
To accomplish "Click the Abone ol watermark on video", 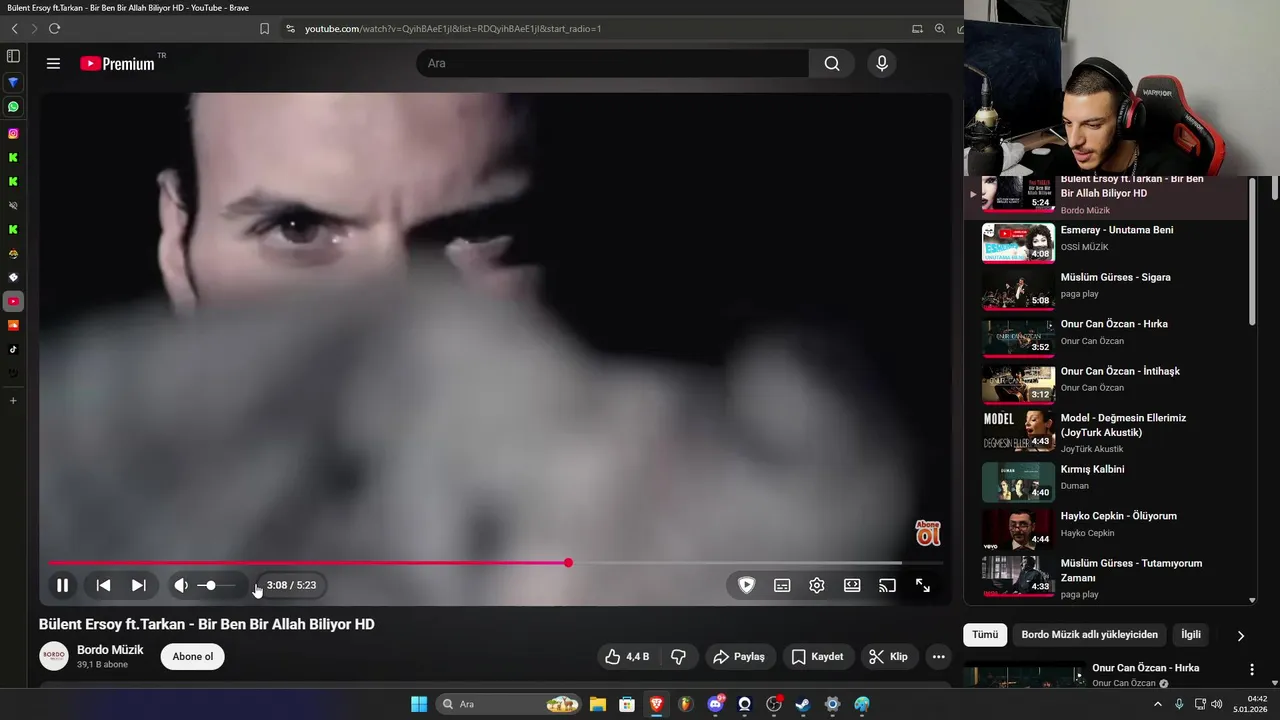I will (x=928, y=533).
